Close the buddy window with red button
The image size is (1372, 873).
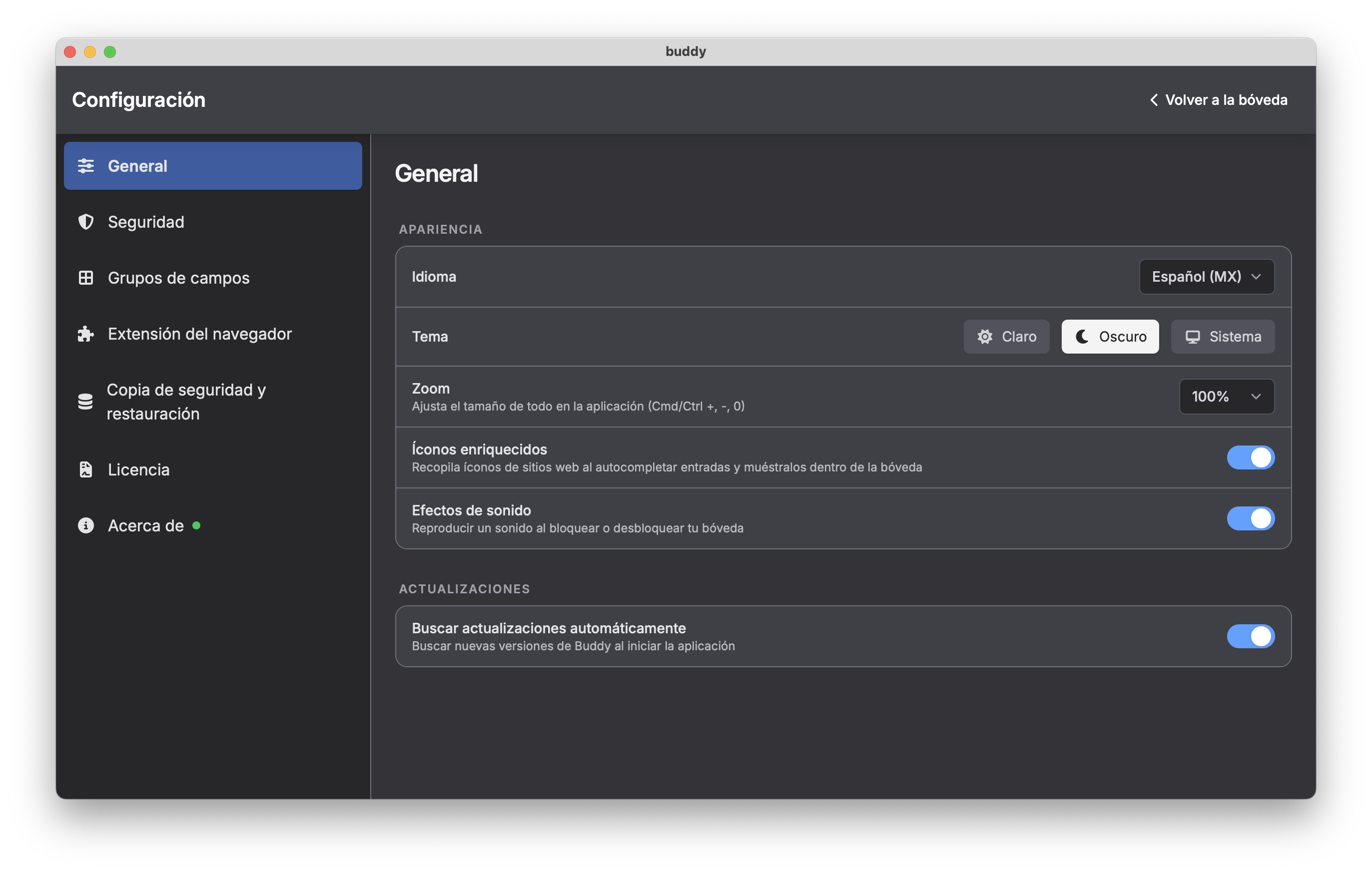[x=69, y=52]
